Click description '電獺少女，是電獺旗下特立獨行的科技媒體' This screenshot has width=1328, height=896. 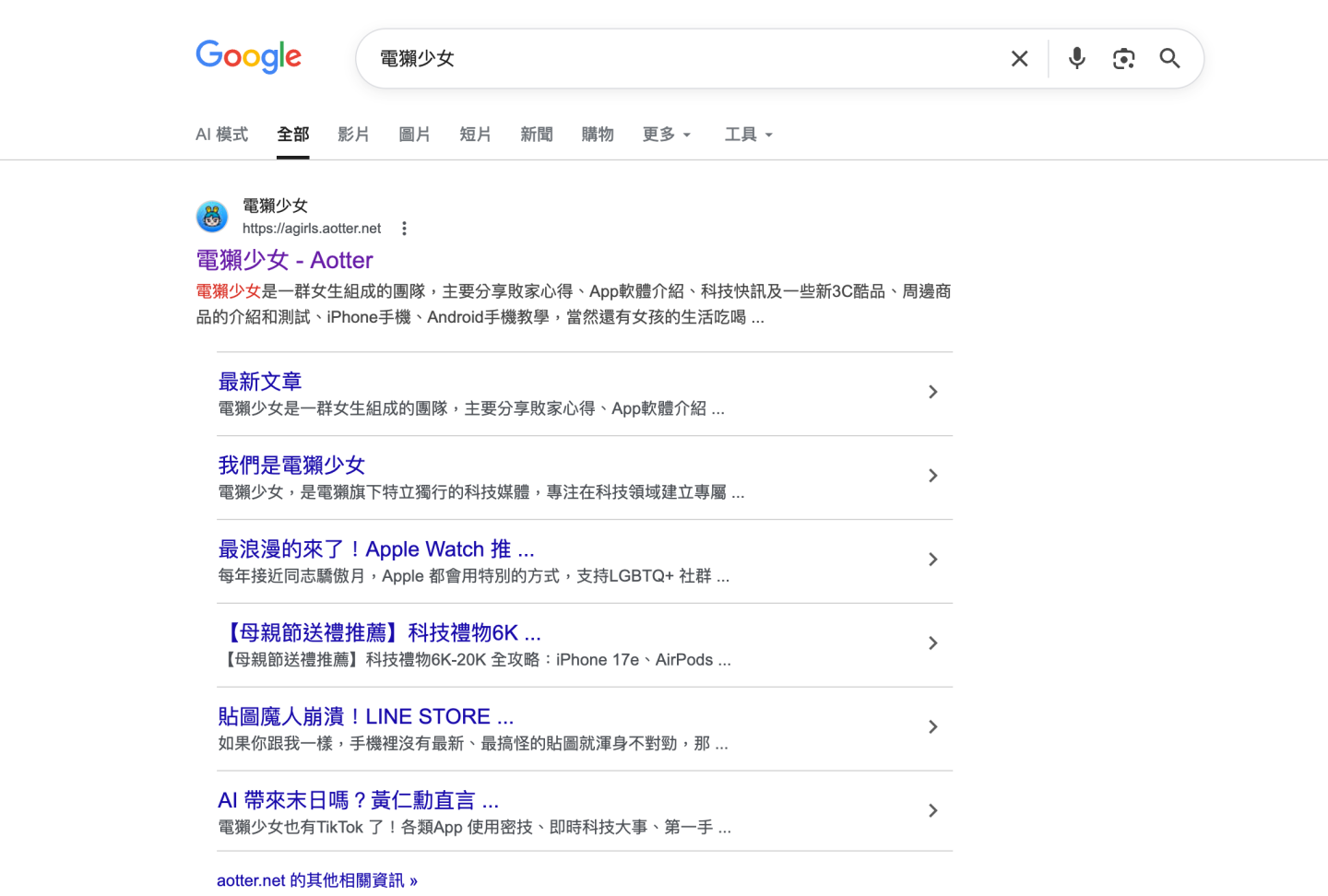[x=481, y=492]
